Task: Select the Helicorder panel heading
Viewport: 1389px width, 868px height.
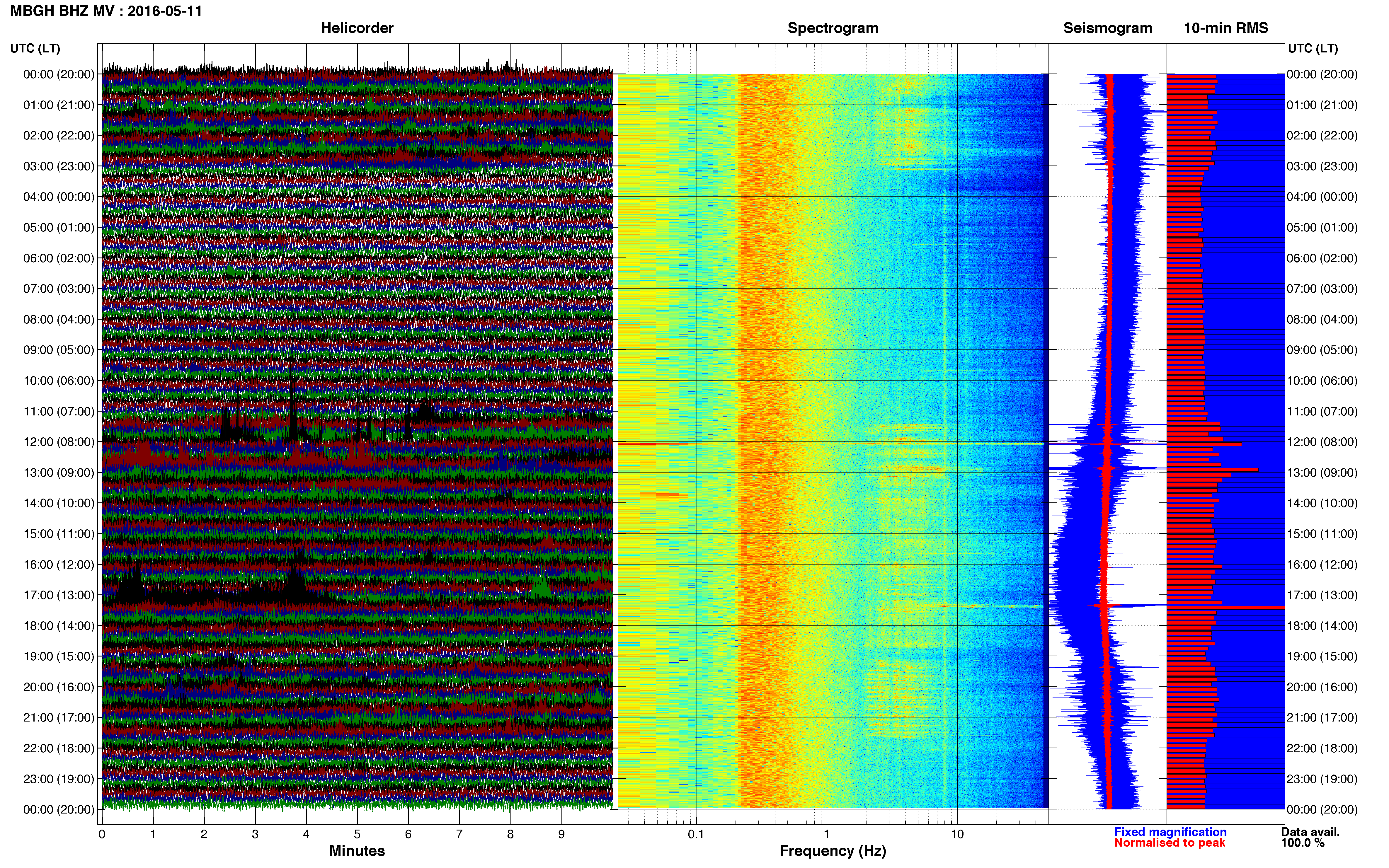Action: (x=357, y=28)
